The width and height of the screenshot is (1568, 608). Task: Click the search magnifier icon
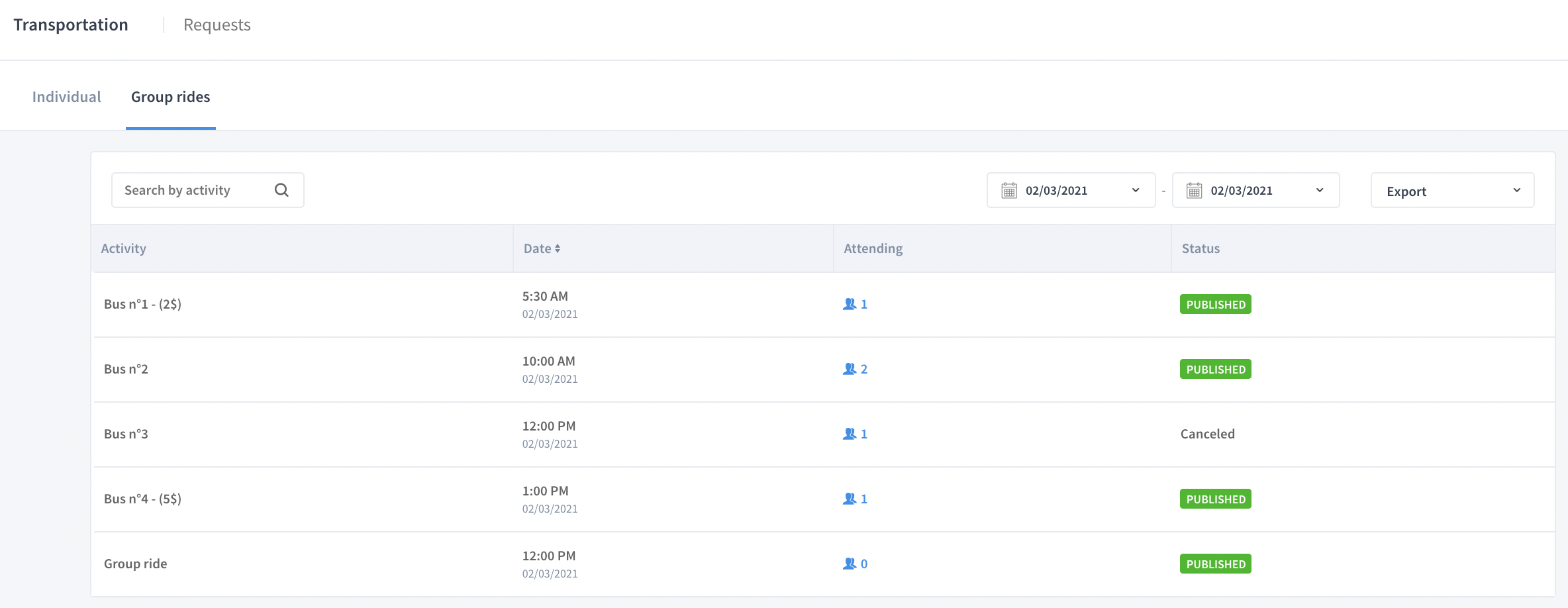coord(281,190)
